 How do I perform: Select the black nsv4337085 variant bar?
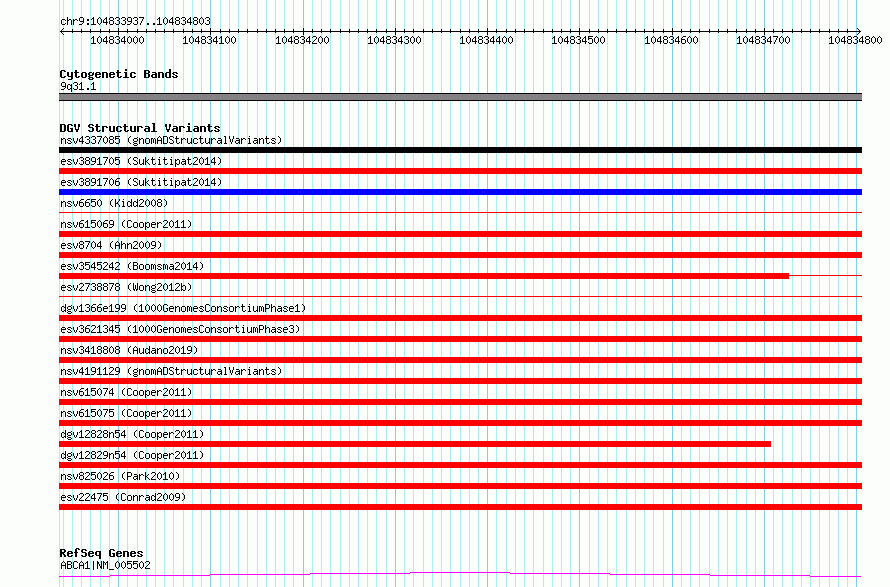point(460,150)
